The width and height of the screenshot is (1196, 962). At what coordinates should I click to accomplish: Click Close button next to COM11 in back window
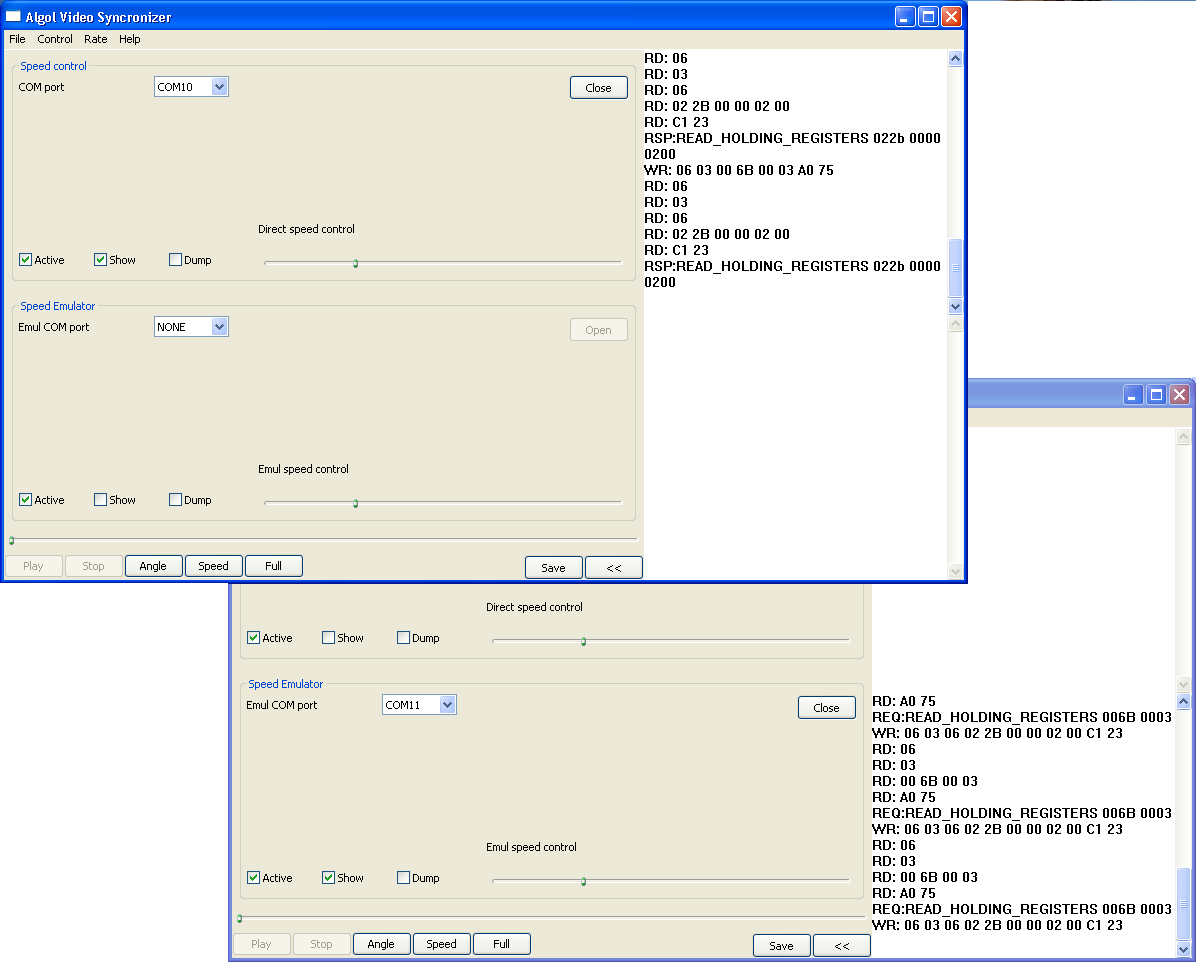(x=827, y=708)
